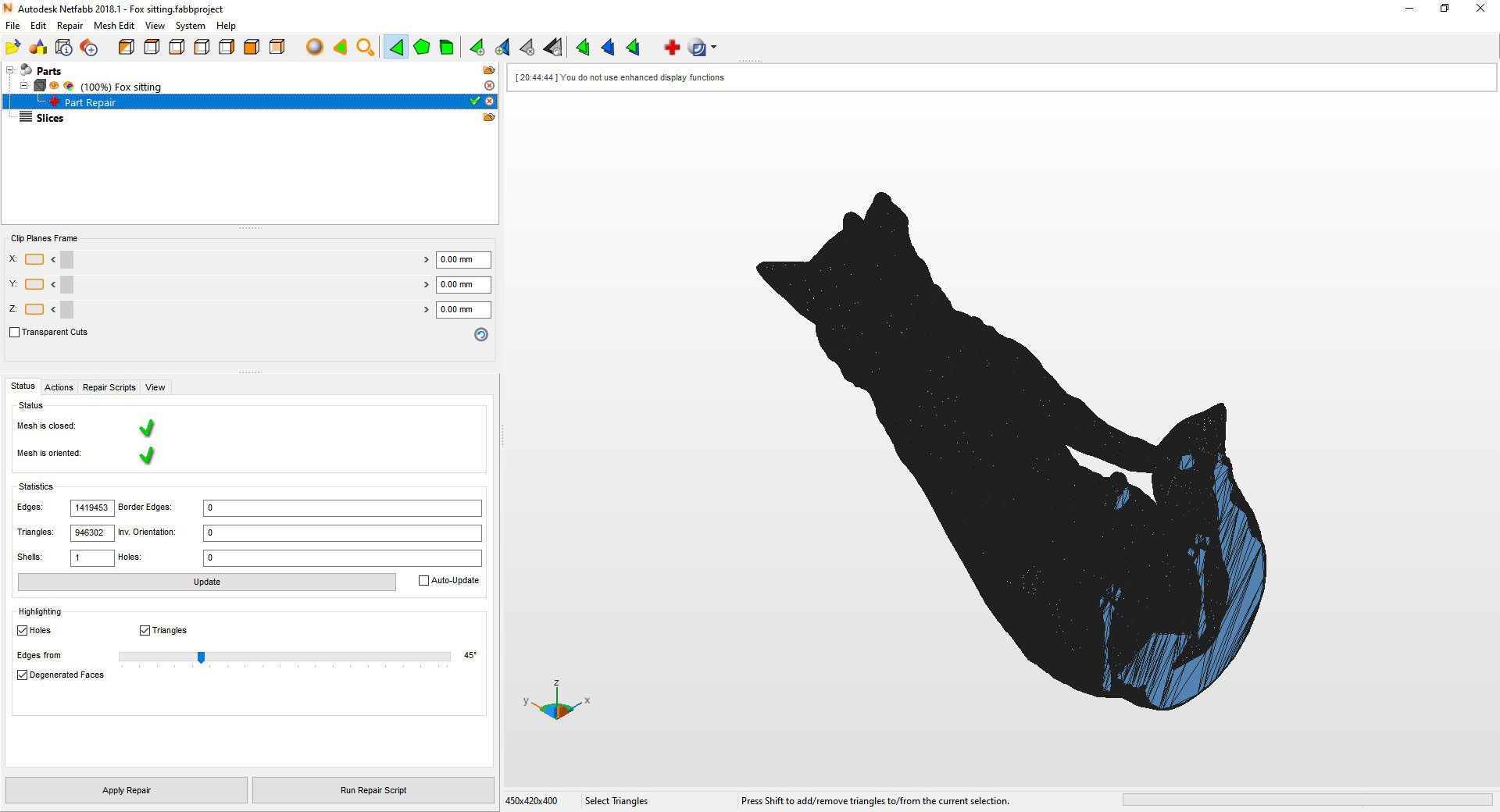The height and width of the screenshot is (812, 1500).
Task: Click the Apply Repair button
Action: (x=127, y=790)
